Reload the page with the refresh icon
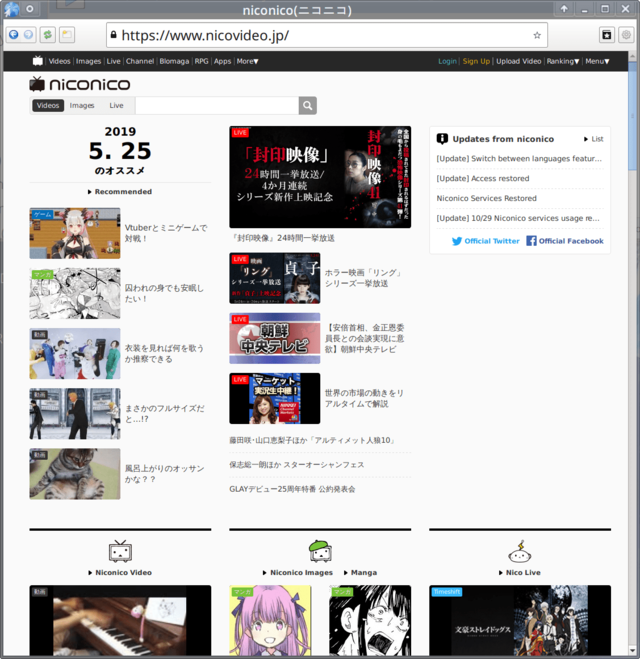This screenshot has height=659, width=640. tap(48, 34)
